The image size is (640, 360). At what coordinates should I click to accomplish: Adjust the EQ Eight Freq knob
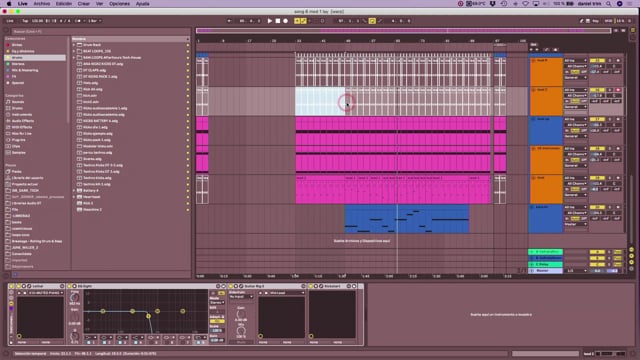click(x=75, y=298)
